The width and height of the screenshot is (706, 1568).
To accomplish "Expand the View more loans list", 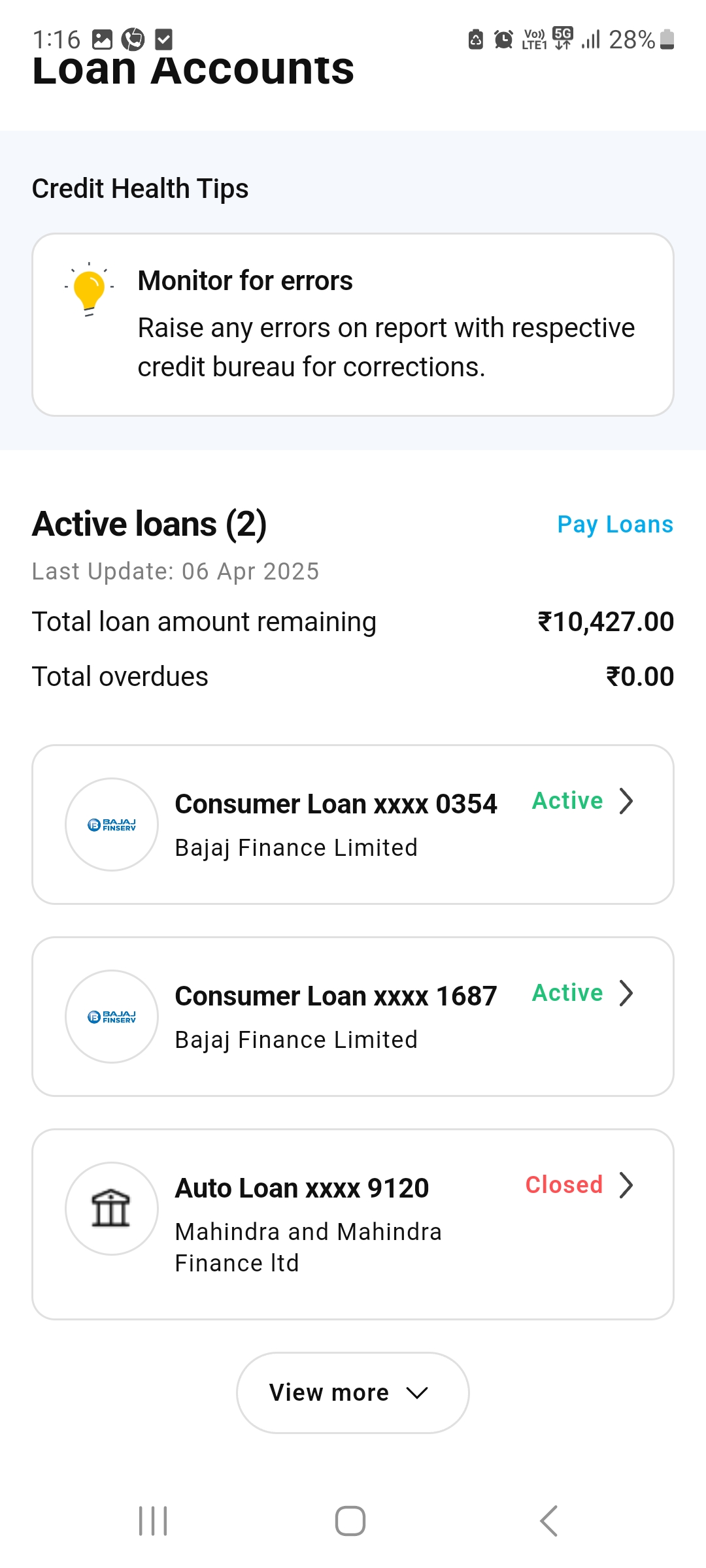I will (x=353, y=1393).
